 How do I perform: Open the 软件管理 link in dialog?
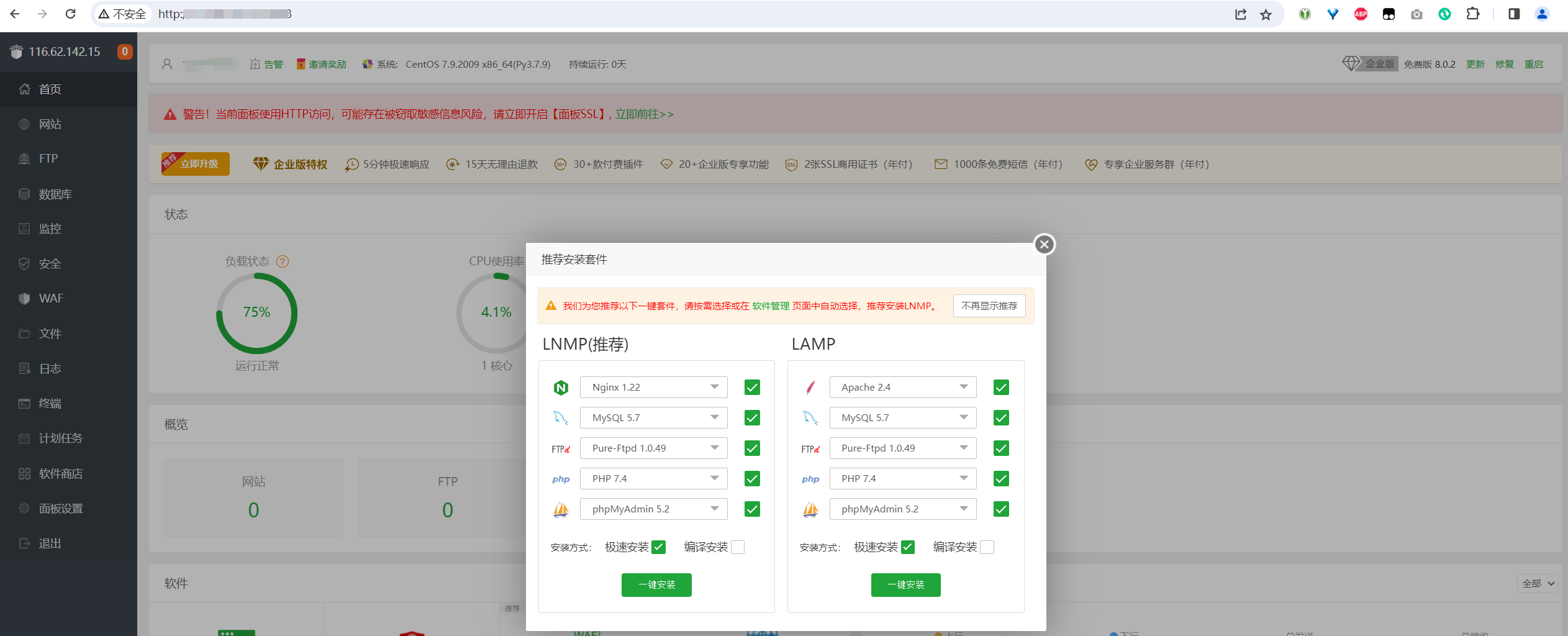coord(771,306)
